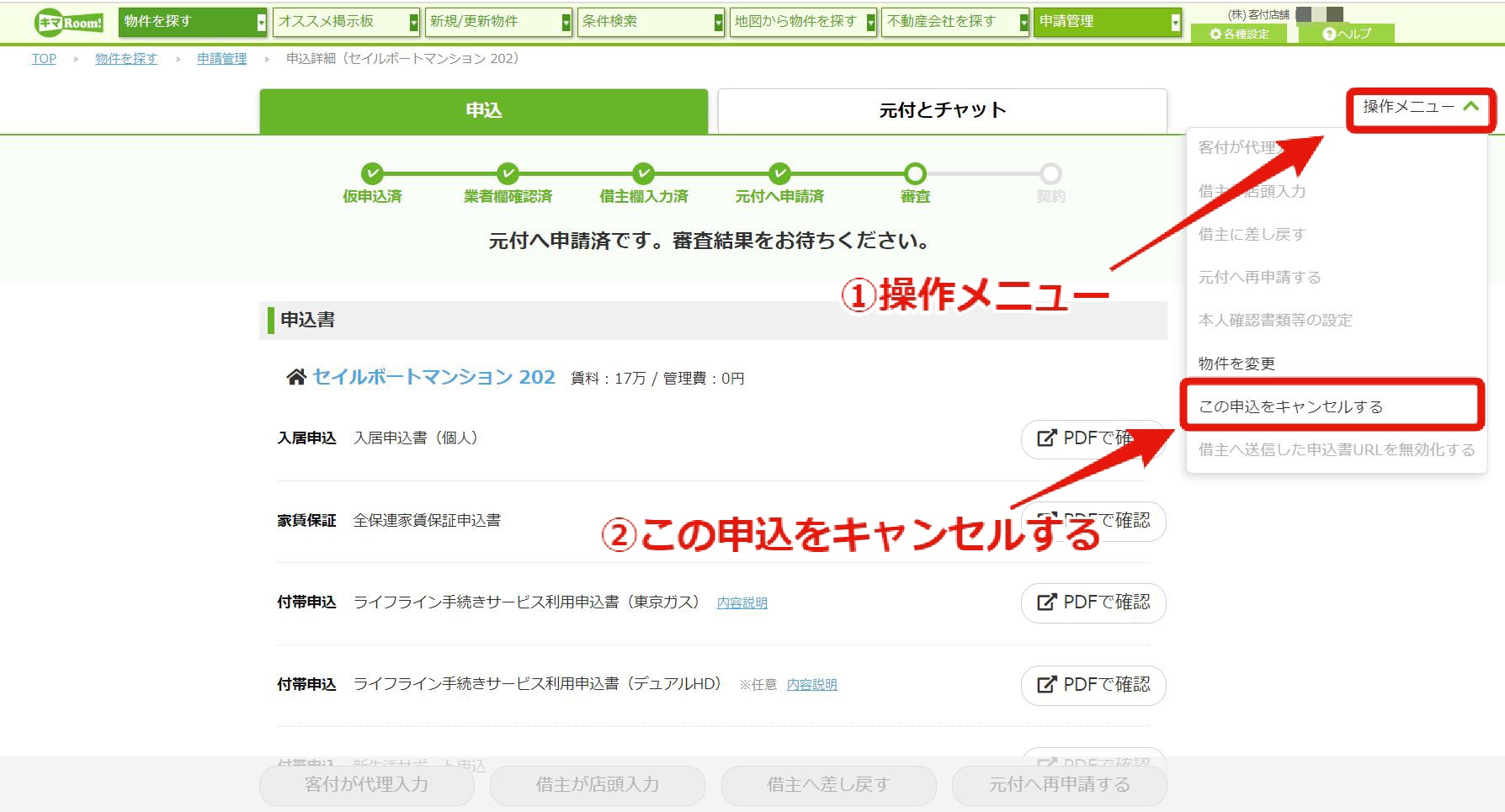1505x812 pixels.
Task: Open セイルボートマンション 202 property link
Action: click(433, 377)
